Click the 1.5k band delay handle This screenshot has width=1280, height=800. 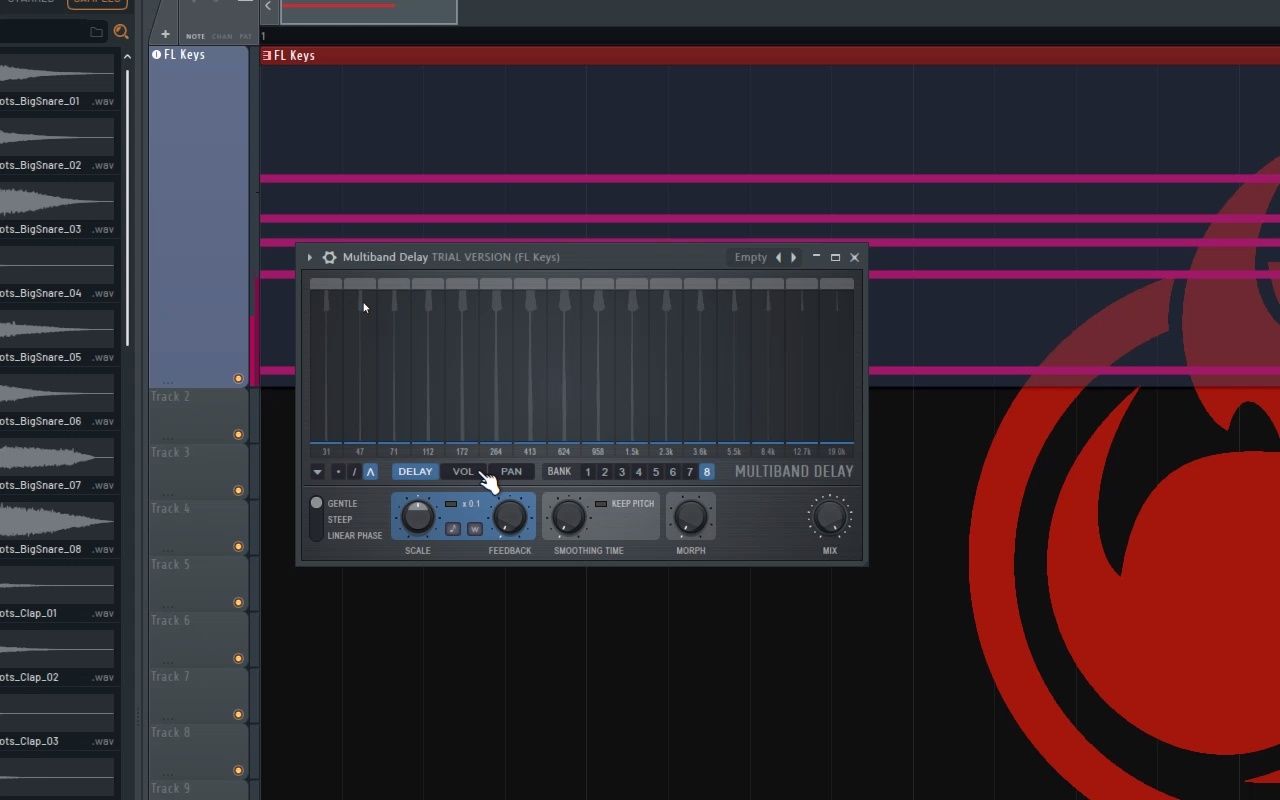point(632,299)
